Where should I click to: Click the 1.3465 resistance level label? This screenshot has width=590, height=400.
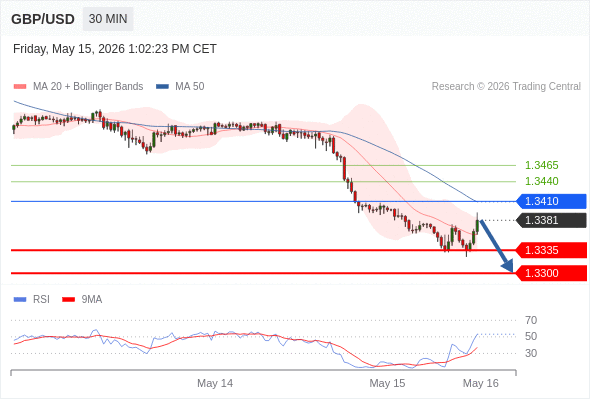coord(541,165)
